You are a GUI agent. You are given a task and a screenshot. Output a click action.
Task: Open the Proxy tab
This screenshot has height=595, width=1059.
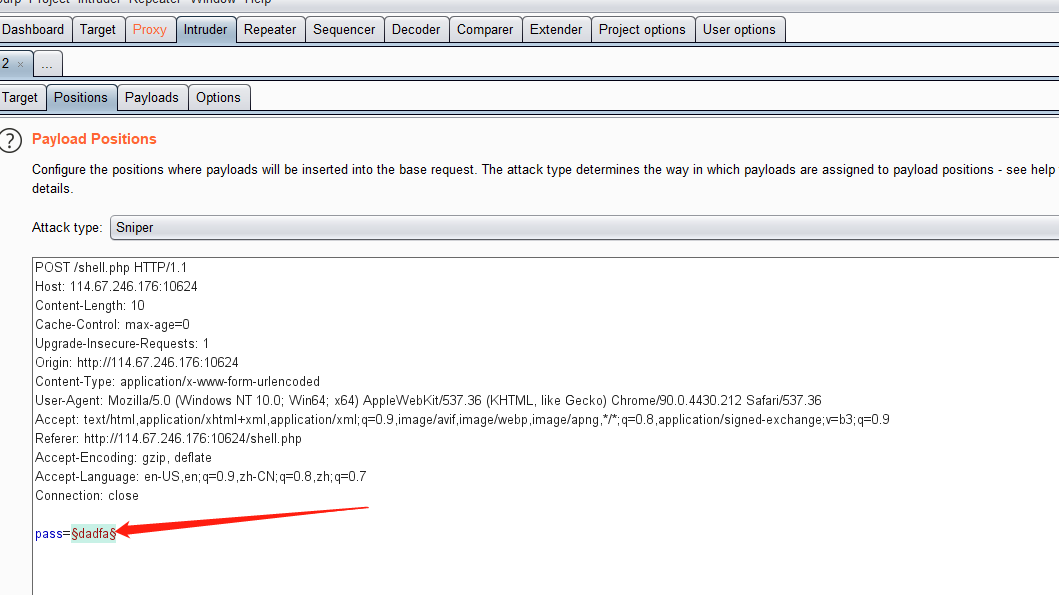pyautogui.click(x=149, y=30)
